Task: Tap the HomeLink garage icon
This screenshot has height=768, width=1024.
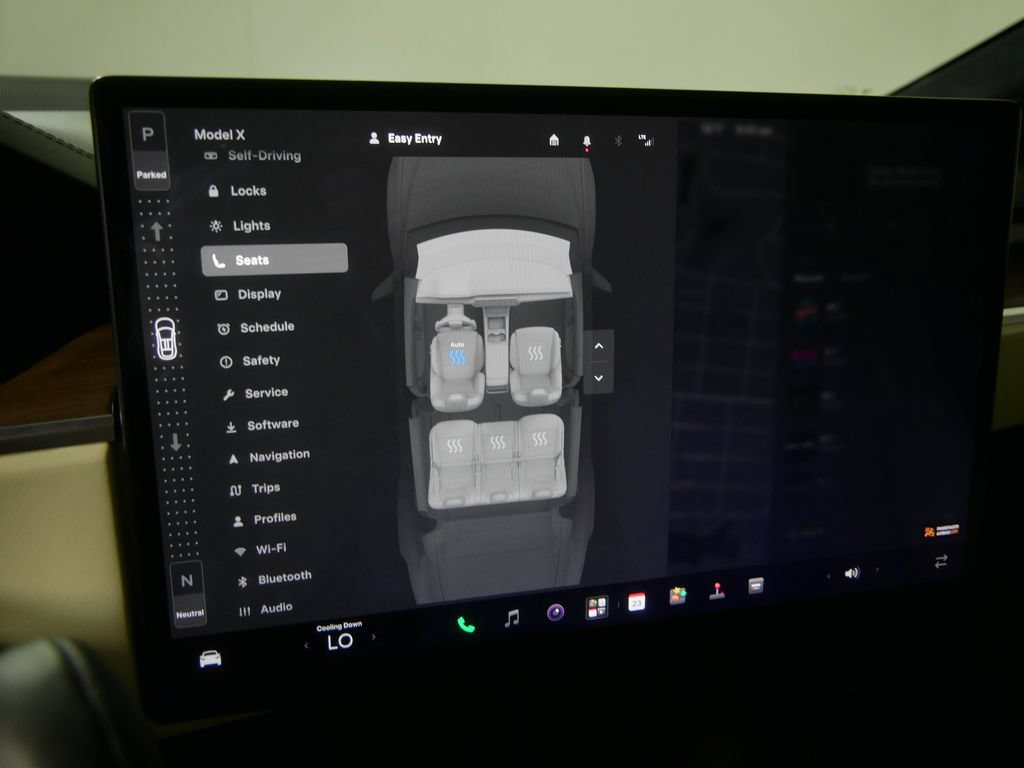Action: coord(554,140)
